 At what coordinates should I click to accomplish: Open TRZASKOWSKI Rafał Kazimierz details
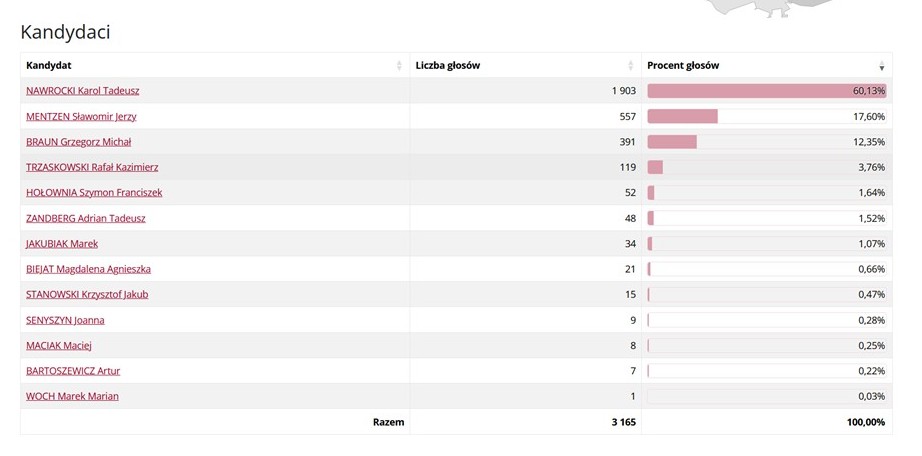coord(92,167)
